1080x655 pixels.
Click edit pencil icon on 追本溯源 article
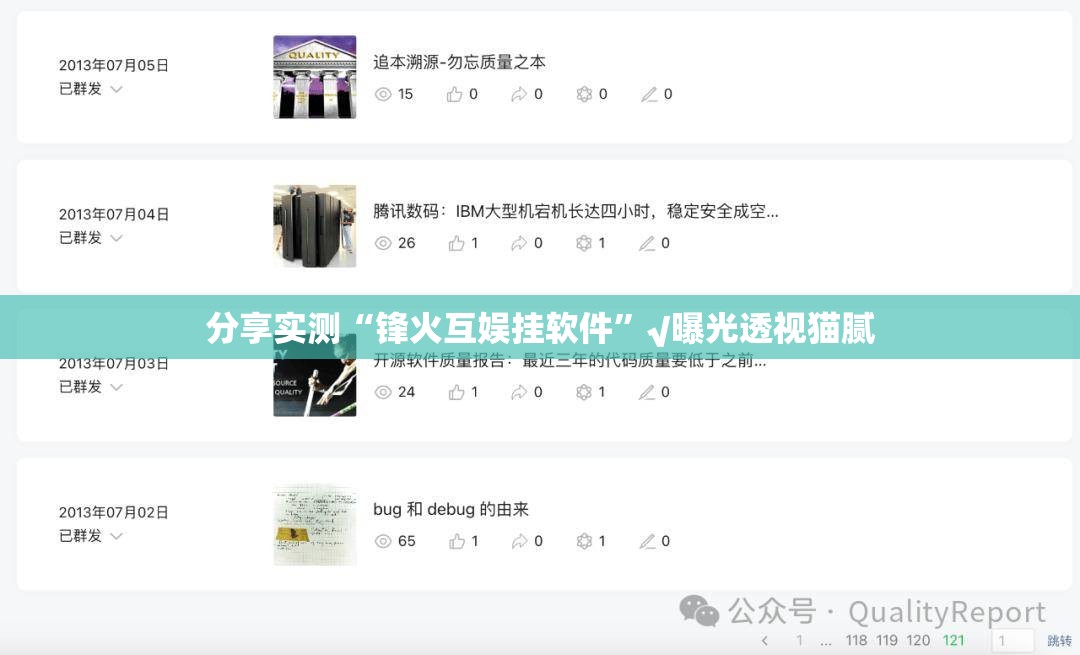tap(649, 94)
